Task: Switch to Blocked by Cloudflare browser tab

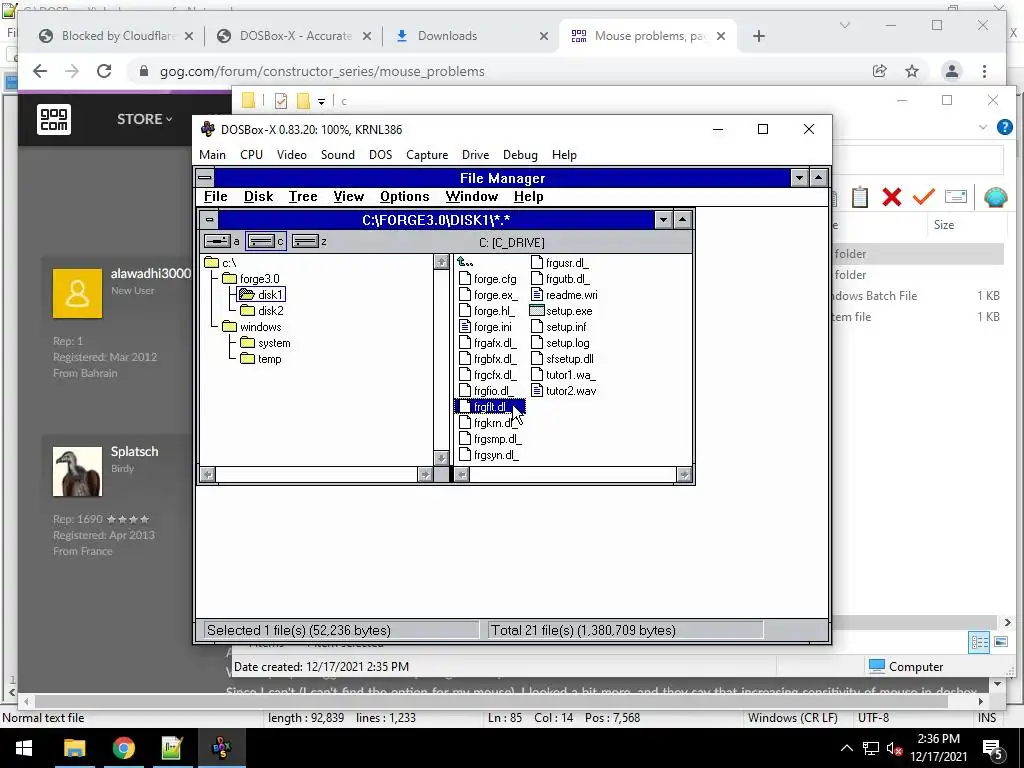Action: [117, 36]
